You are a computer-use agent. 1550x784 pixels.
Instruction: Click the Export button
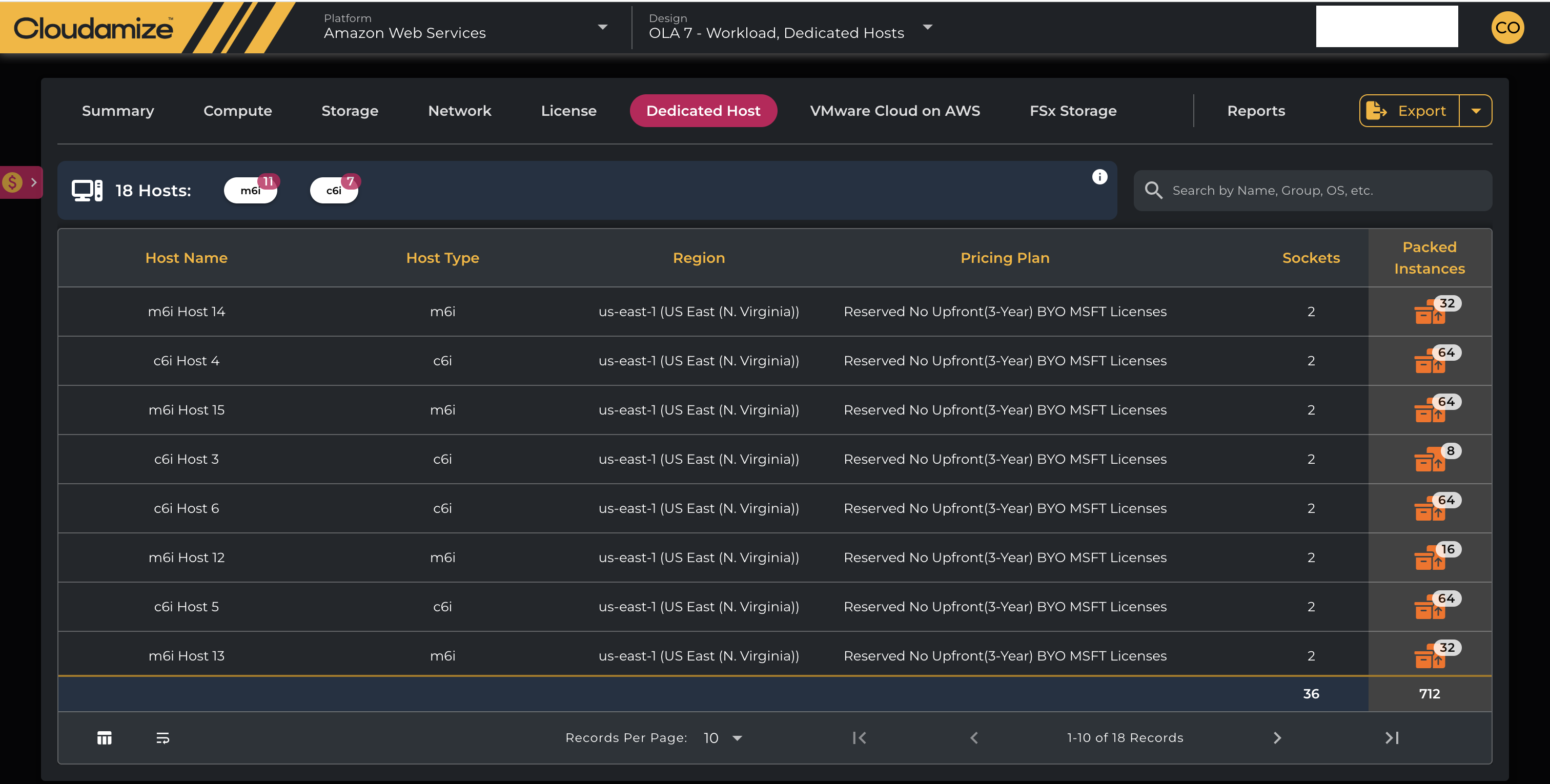click(1409, 111)
